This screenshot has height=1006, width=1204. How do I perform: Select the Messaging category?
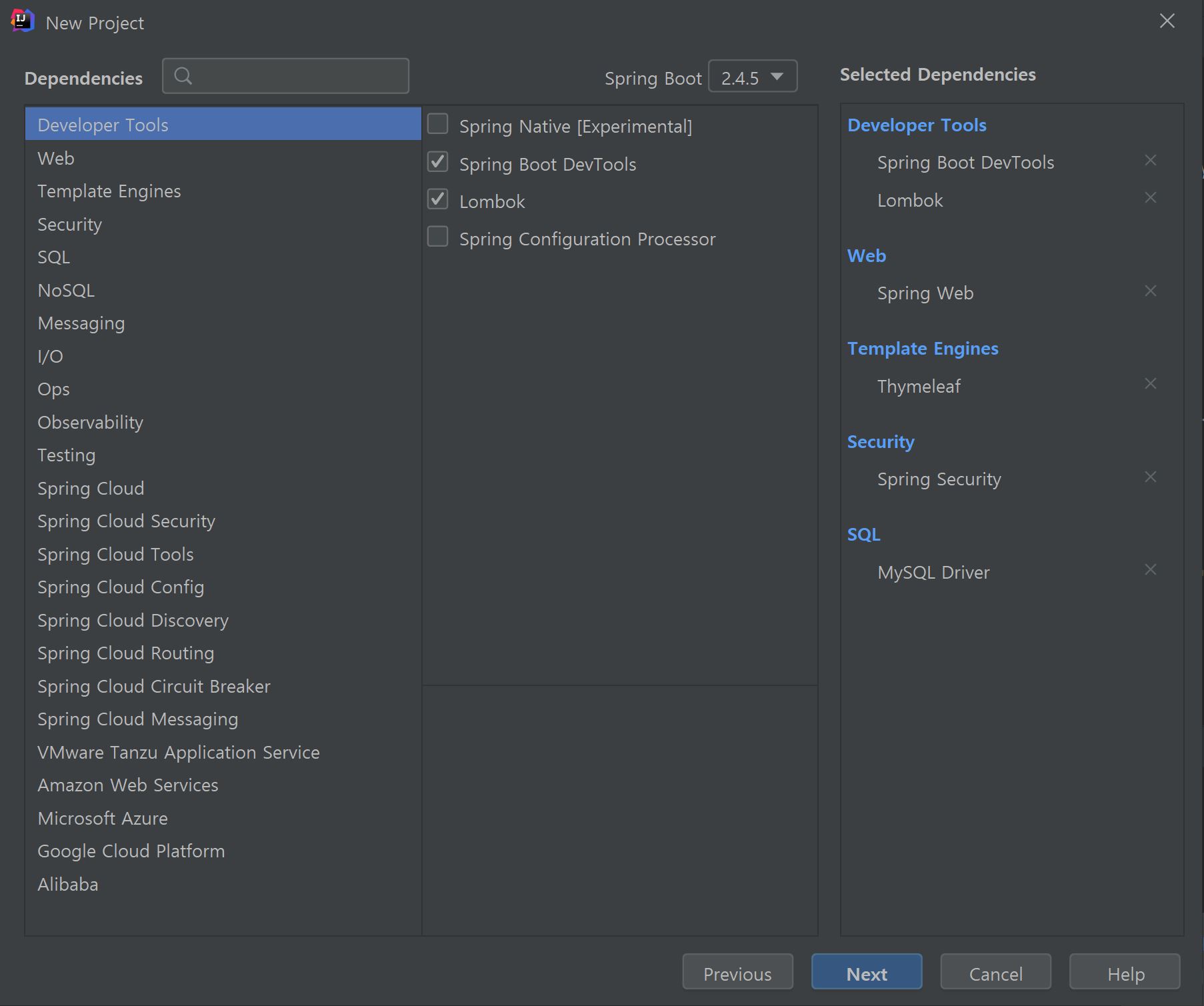point(223,323)
